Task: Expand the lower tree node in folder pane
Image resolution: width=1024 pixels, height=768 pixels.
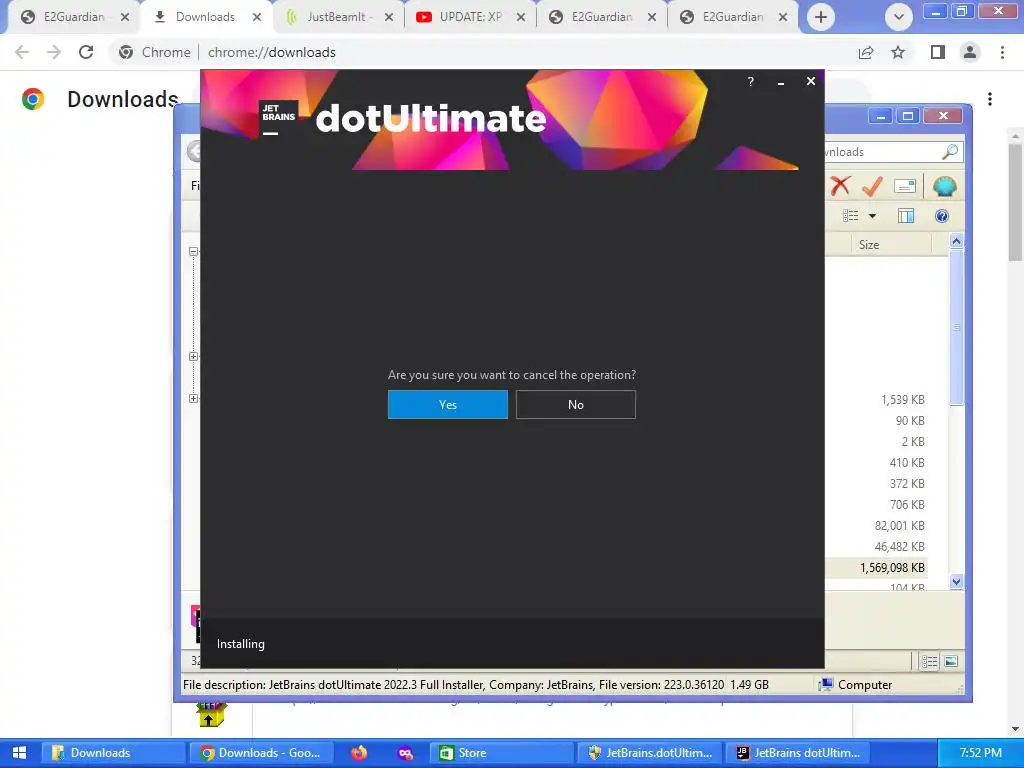Action: [x=193, y=398]
